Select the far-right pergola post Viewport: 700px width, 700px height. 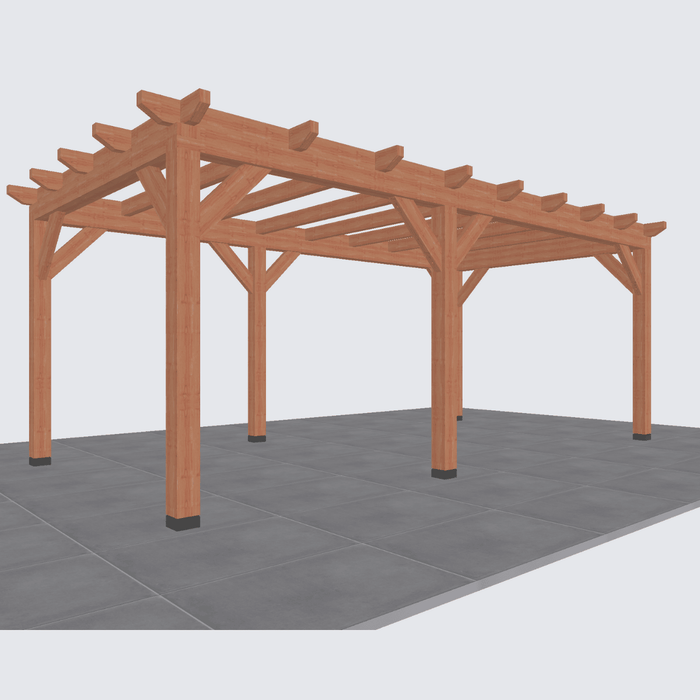point(642,342)
